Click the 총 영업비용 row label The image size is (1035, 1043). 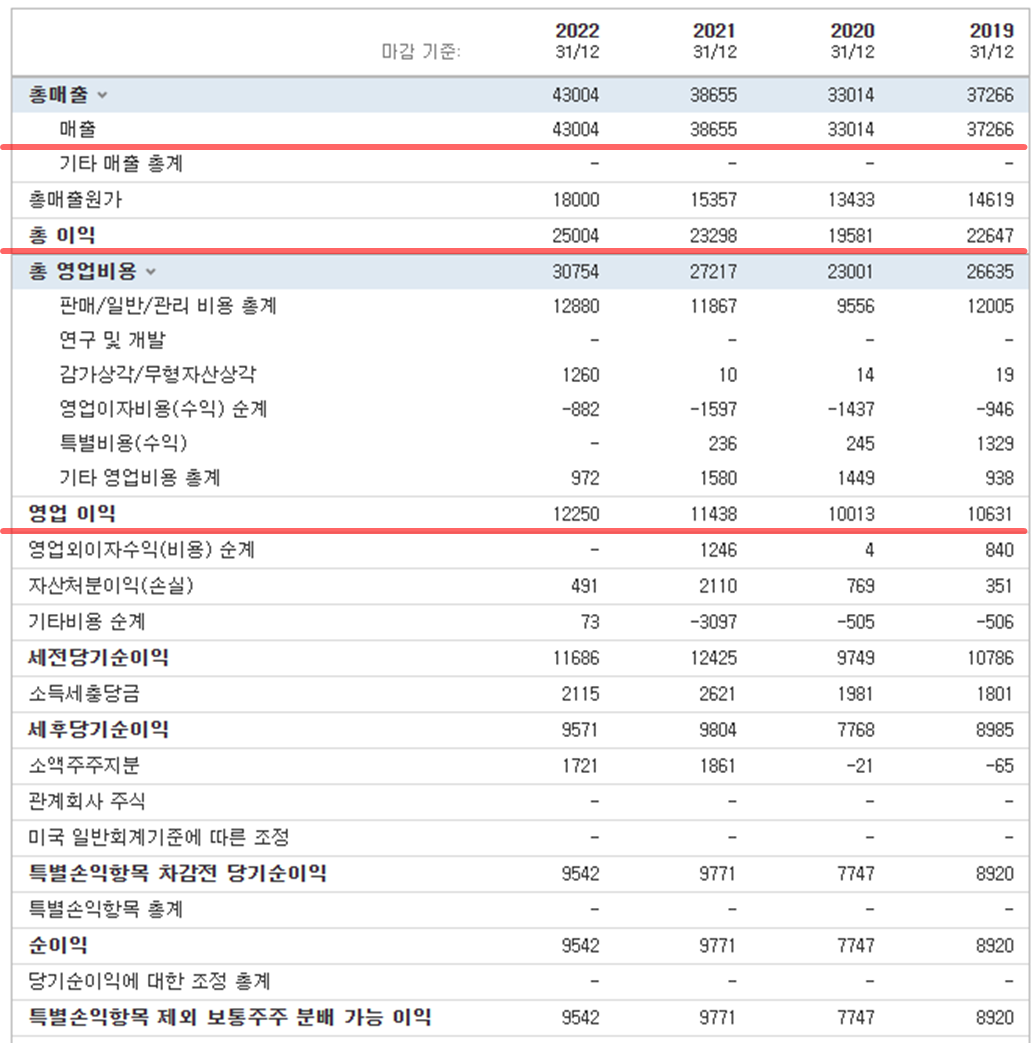coord(82,271)
